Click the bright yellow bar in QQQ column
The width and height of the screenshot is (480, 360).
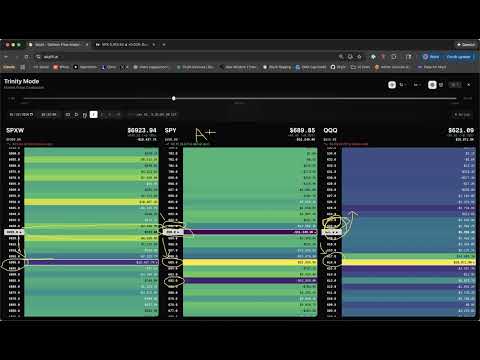coord(409,262)
